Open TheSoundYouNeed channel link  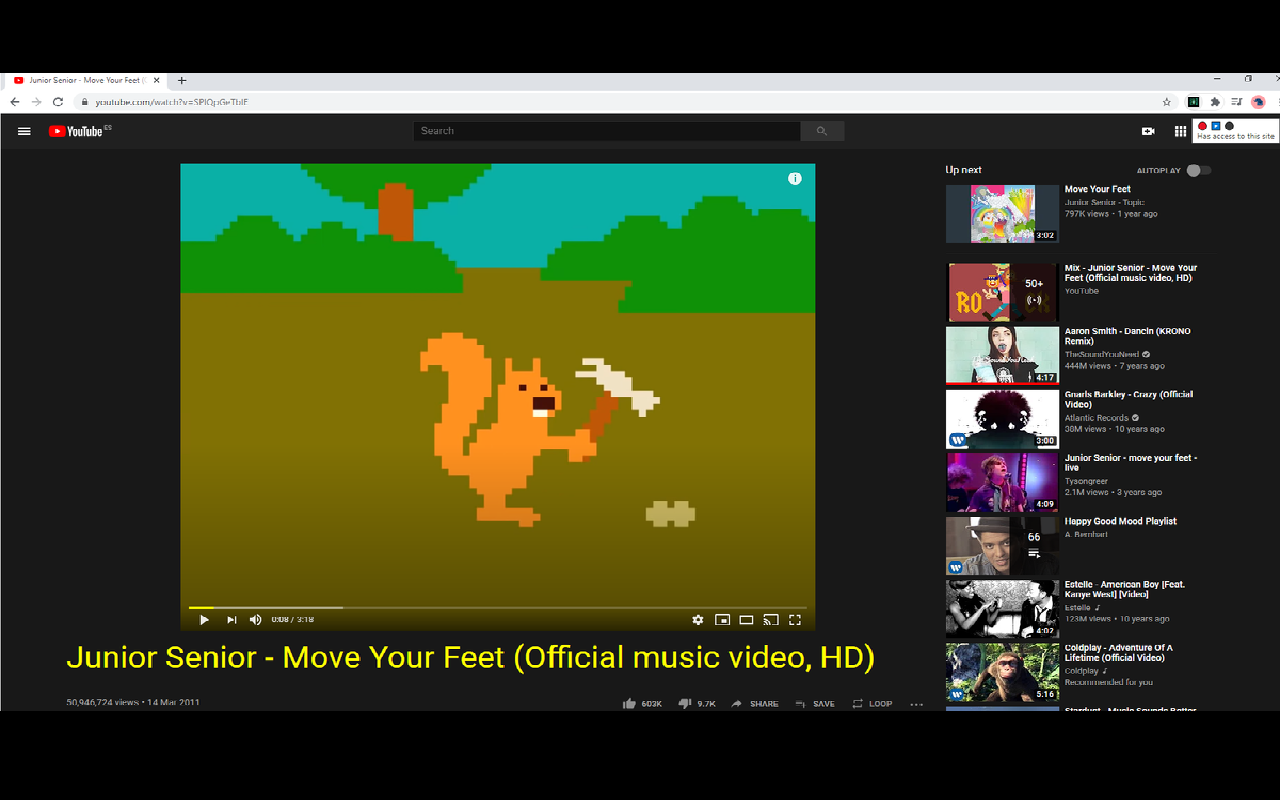1101,354
